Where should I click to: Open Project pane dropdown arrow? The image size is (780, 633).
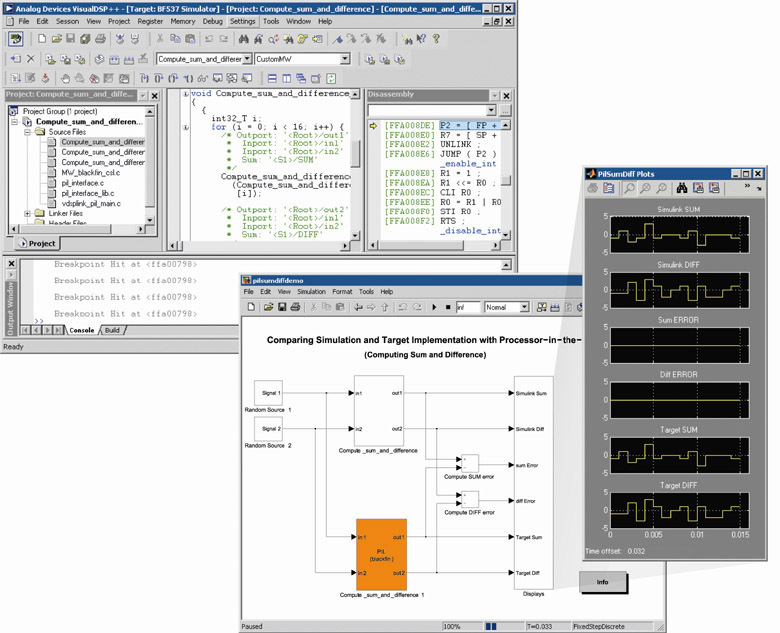tap(143, 95)
